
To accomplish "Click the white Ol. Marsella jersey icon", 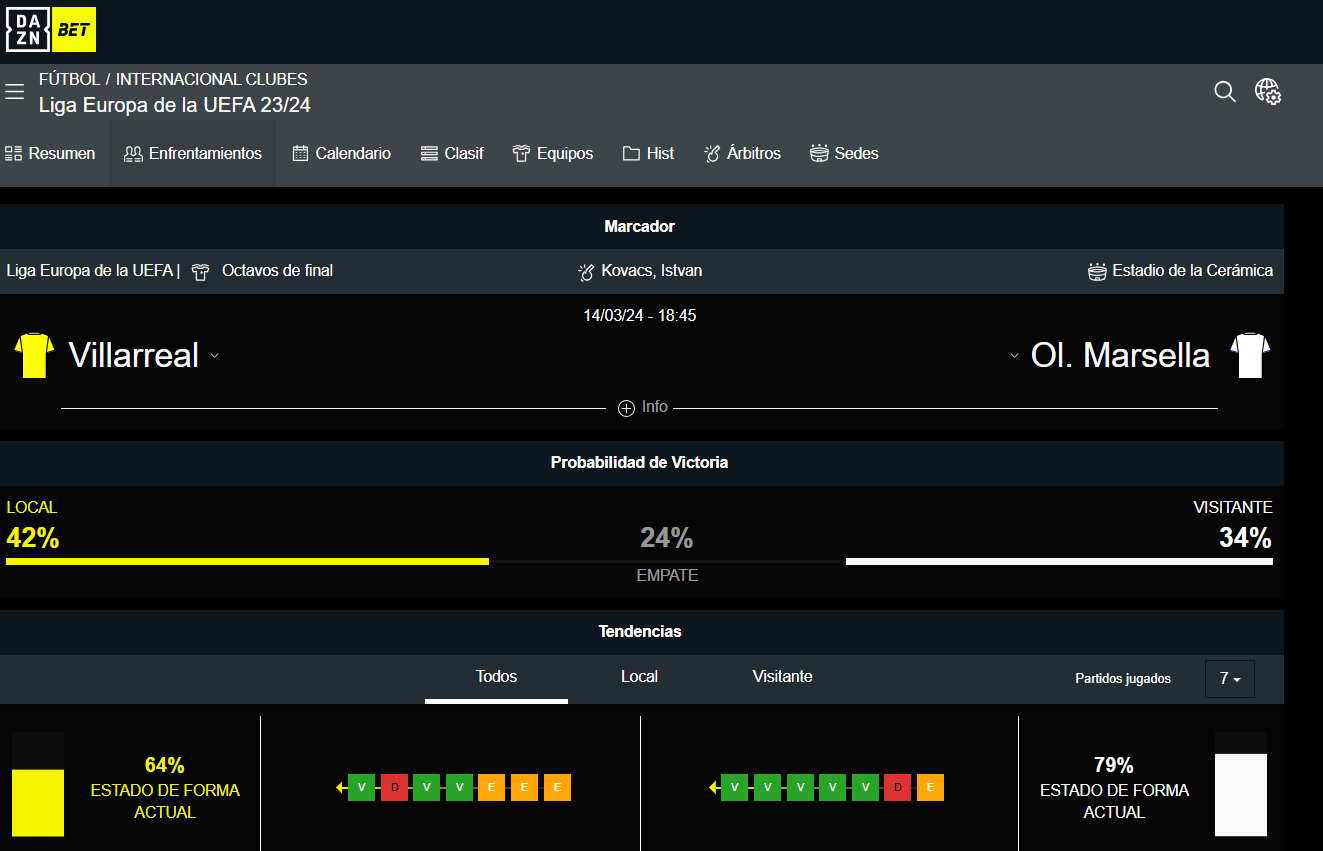I will pos(1250,355).
